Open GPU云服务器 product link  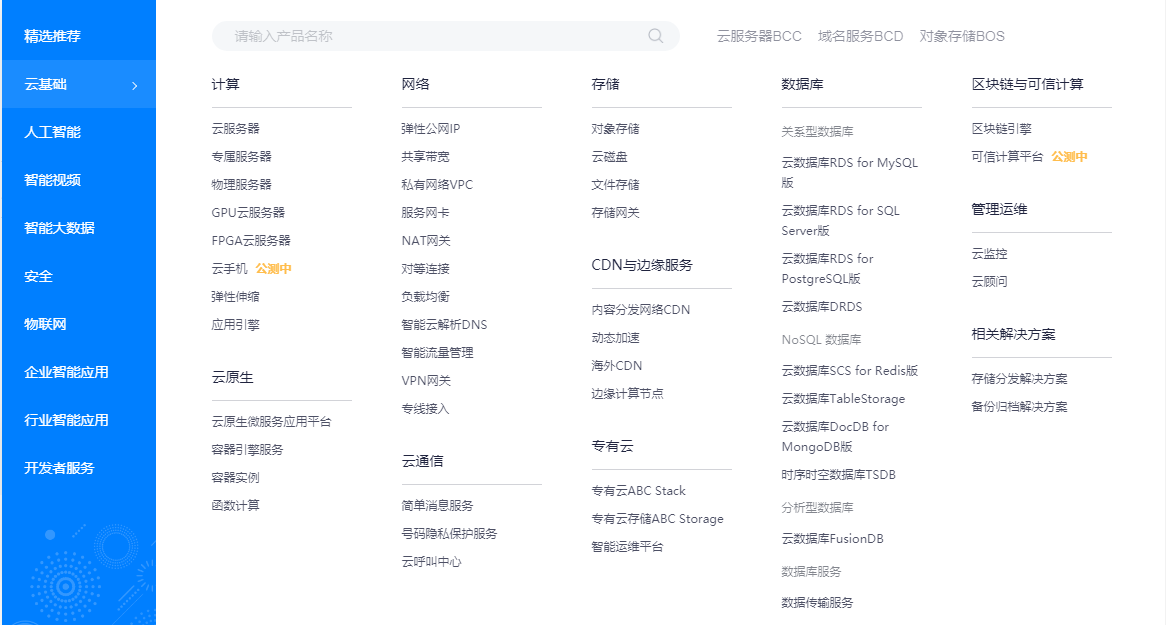(x=248, y=213)
